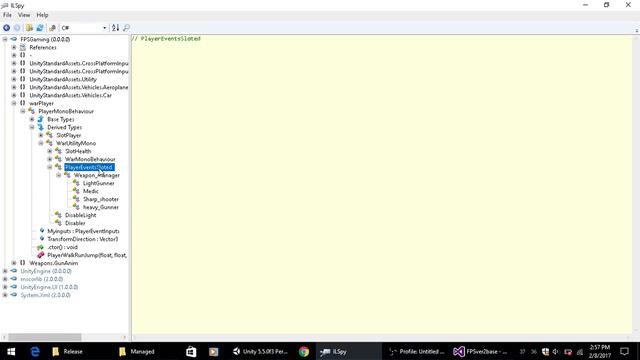
Task: Open the Windows Store taskbar icon
Action: 191,351
